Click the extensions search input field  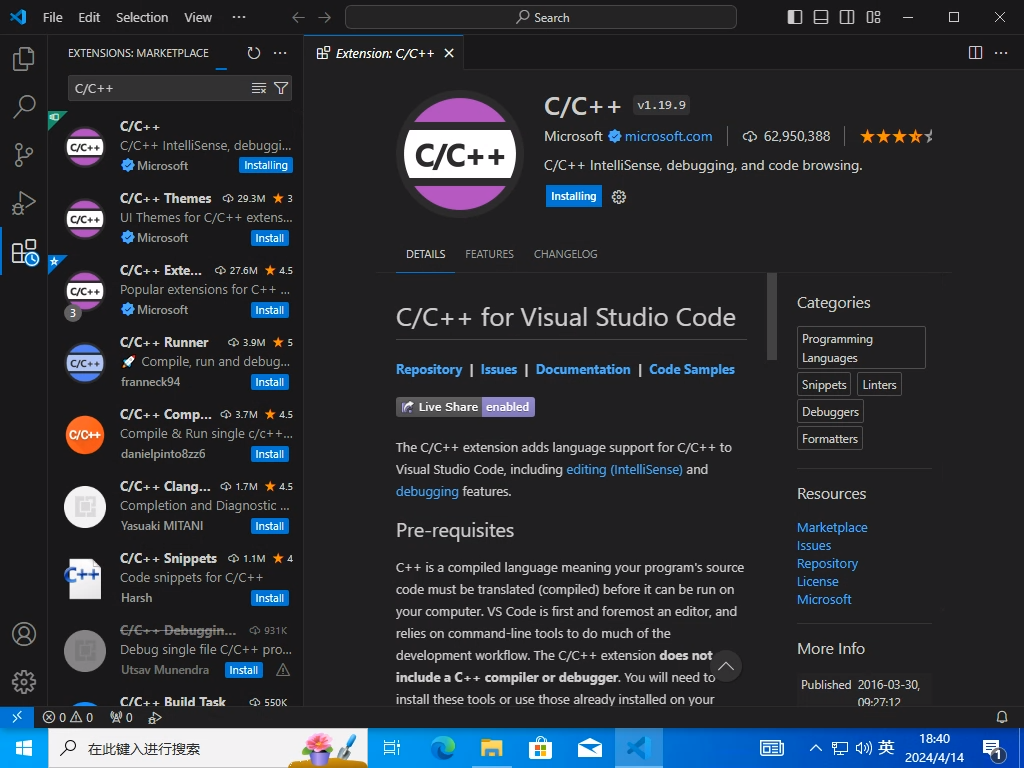(158, 89)
